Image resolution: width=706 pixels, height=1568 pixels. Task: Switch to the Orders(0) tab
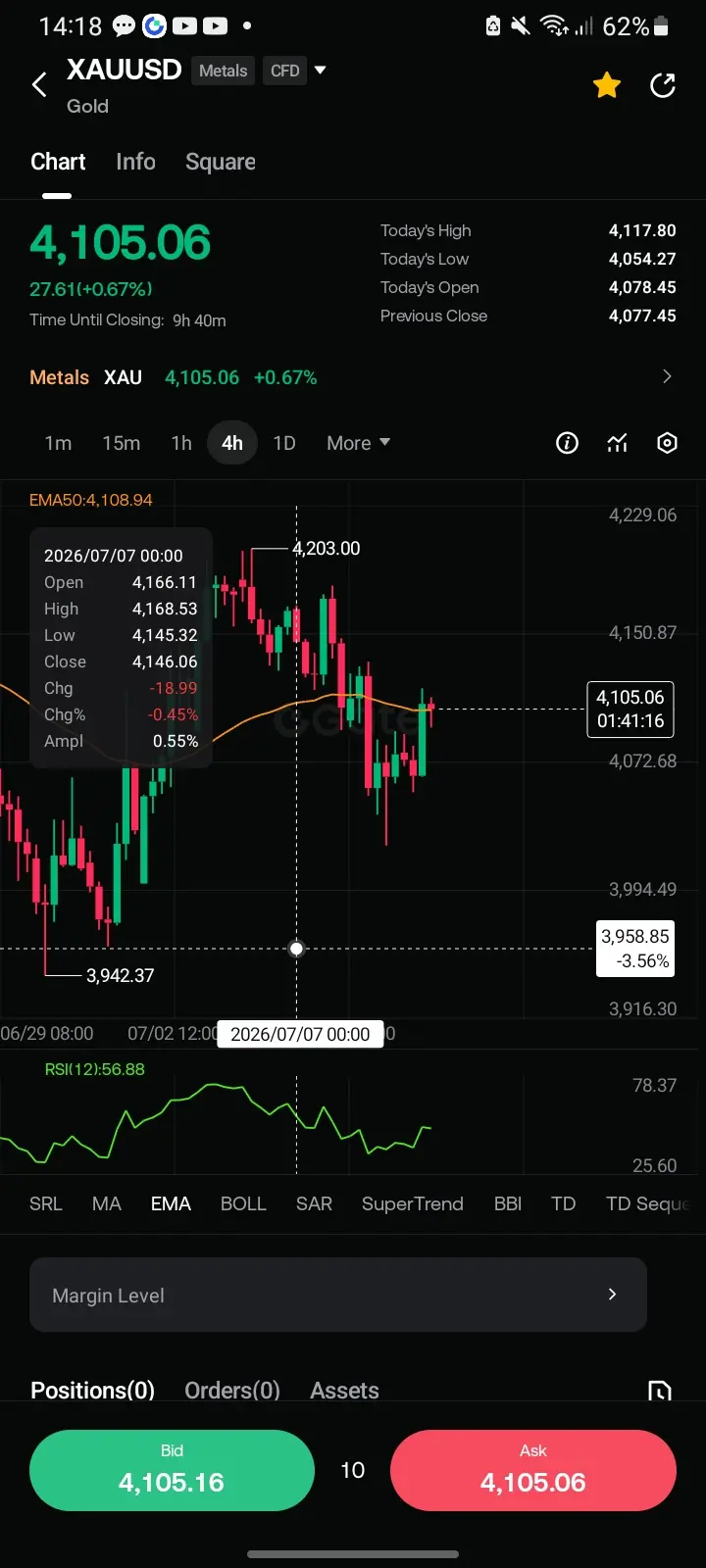point(232,1390)
